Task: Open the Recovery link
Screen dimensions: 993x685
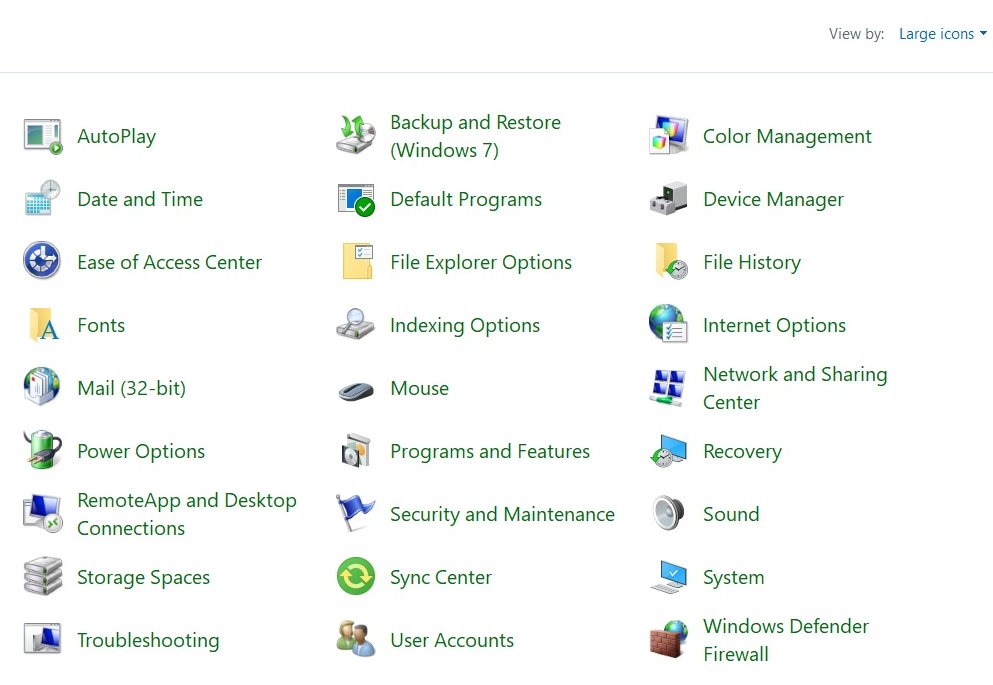Action: click(x=742, y=451)
